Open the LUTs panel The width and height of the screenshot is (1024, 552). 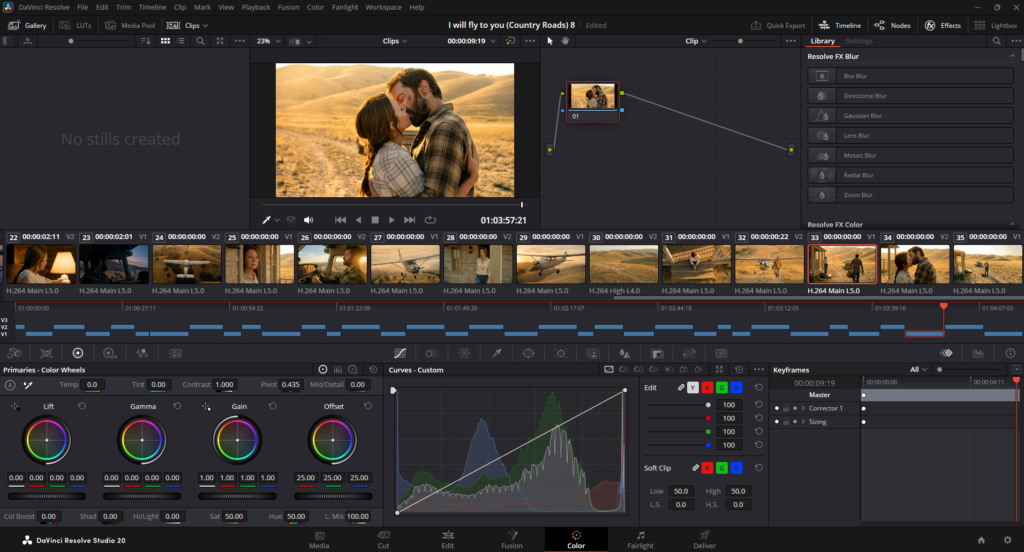point(75,25)
